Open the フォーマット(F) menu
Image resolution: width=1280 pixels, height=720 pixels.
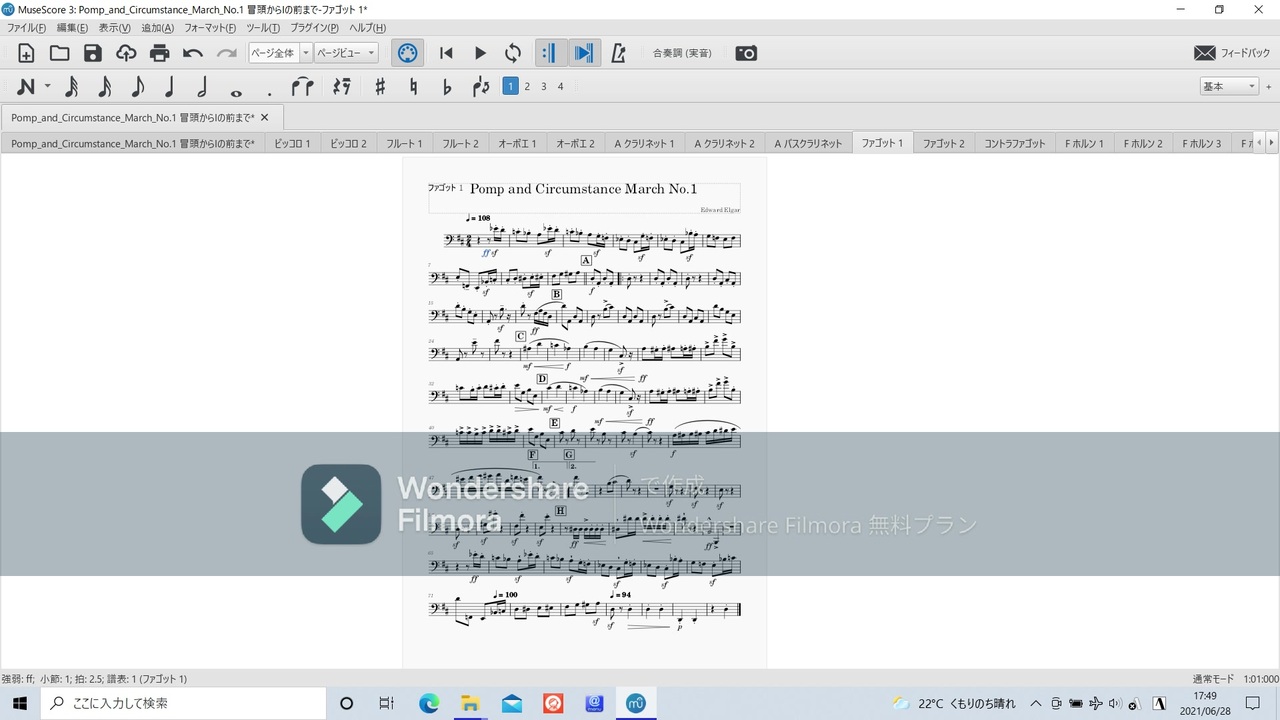click(210, 28)
